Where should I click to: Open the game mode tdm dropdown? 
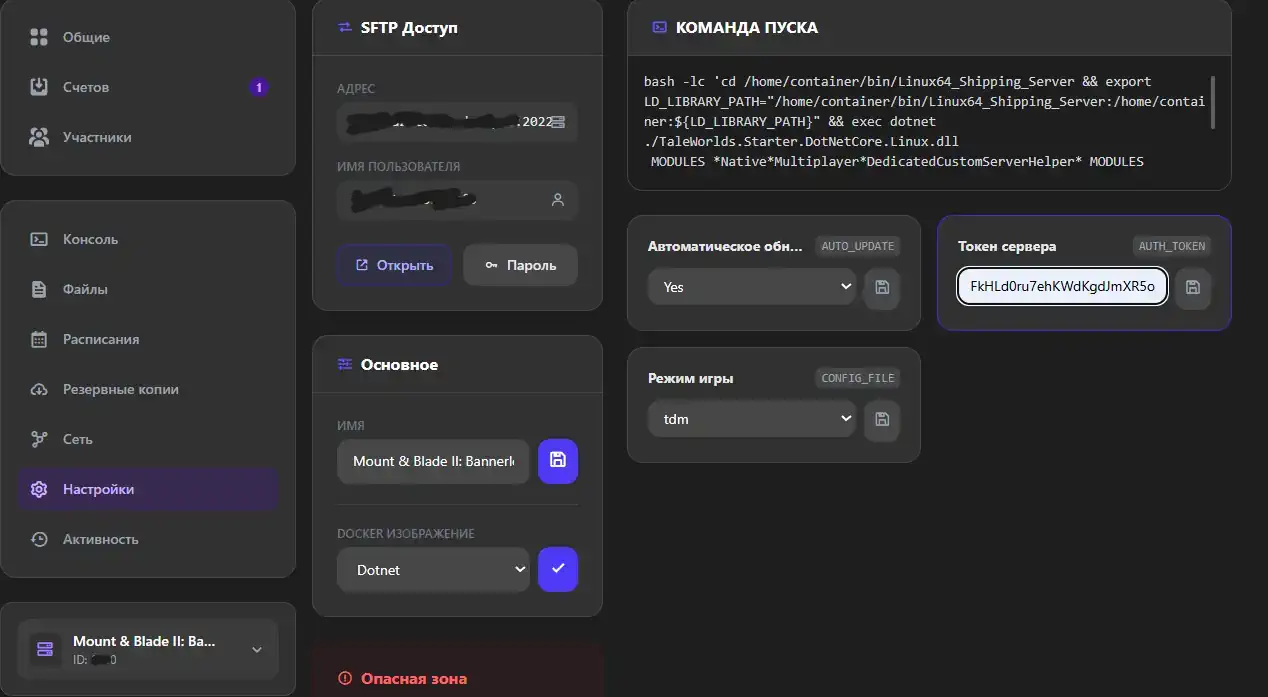[x=751, y=419]
